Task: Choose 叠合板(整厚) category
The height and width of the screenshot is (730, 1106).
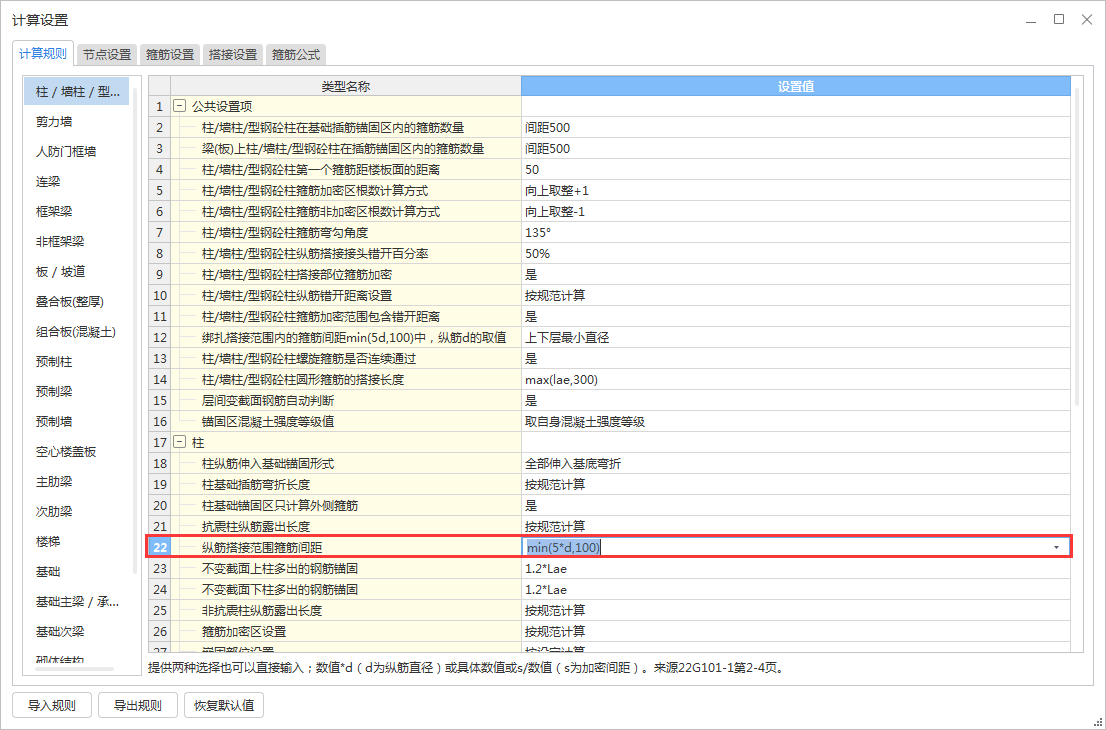Action: tap(77, 302)
